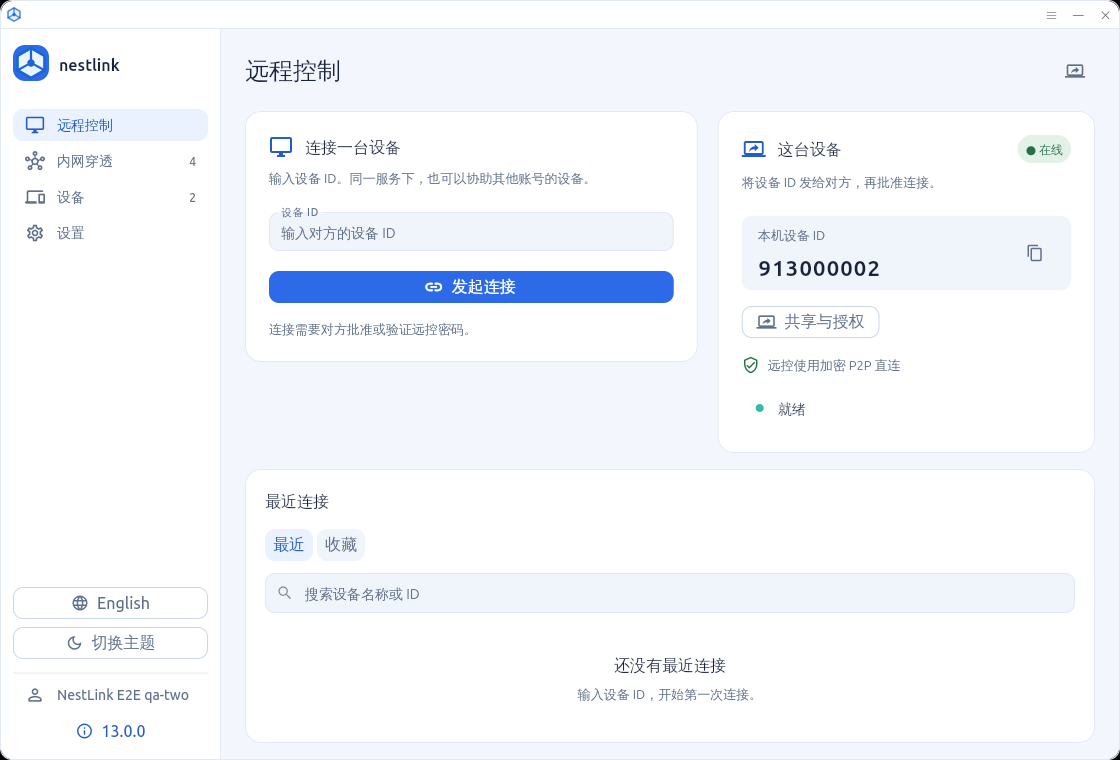Image resolution: width=1120 pixels, height=760 pixels.
Task: Click the link icon on 发起连接 button
Action: click(434, 287)
